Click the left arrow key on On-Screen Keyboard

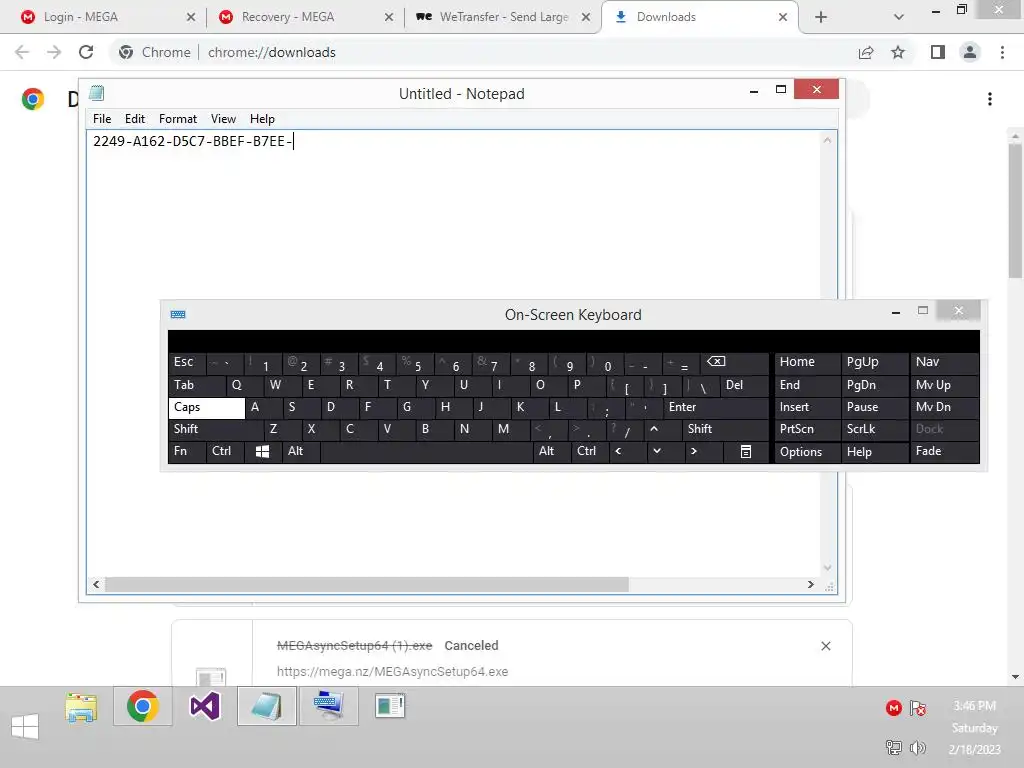point(626,451)
